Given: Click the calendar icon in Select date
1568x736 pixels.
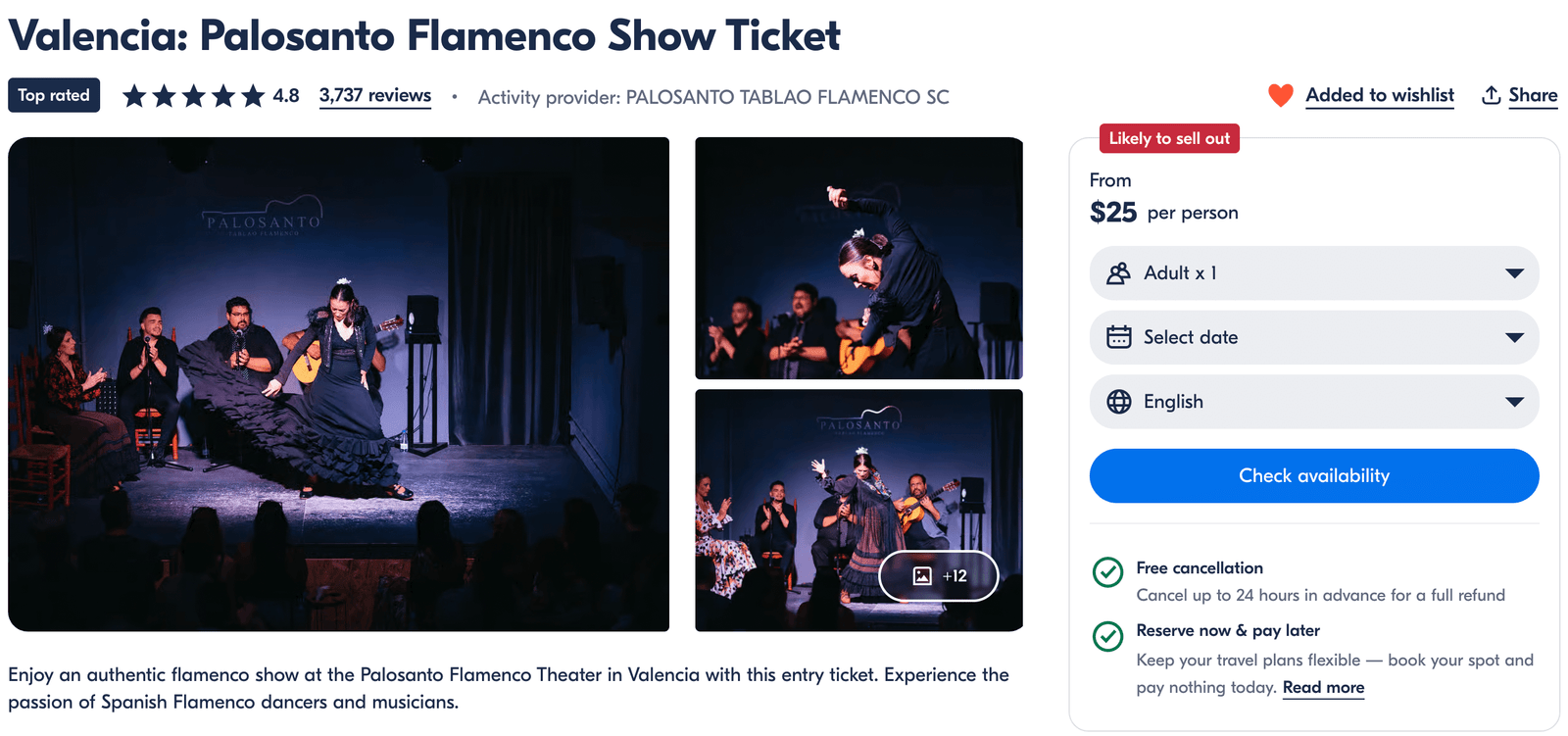Looking at the screenshot, I should click(x=1118, y=337).
